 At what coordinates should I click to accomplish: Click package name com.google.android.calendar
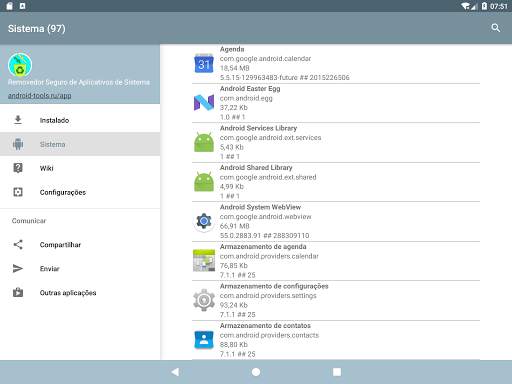point(265,59)
